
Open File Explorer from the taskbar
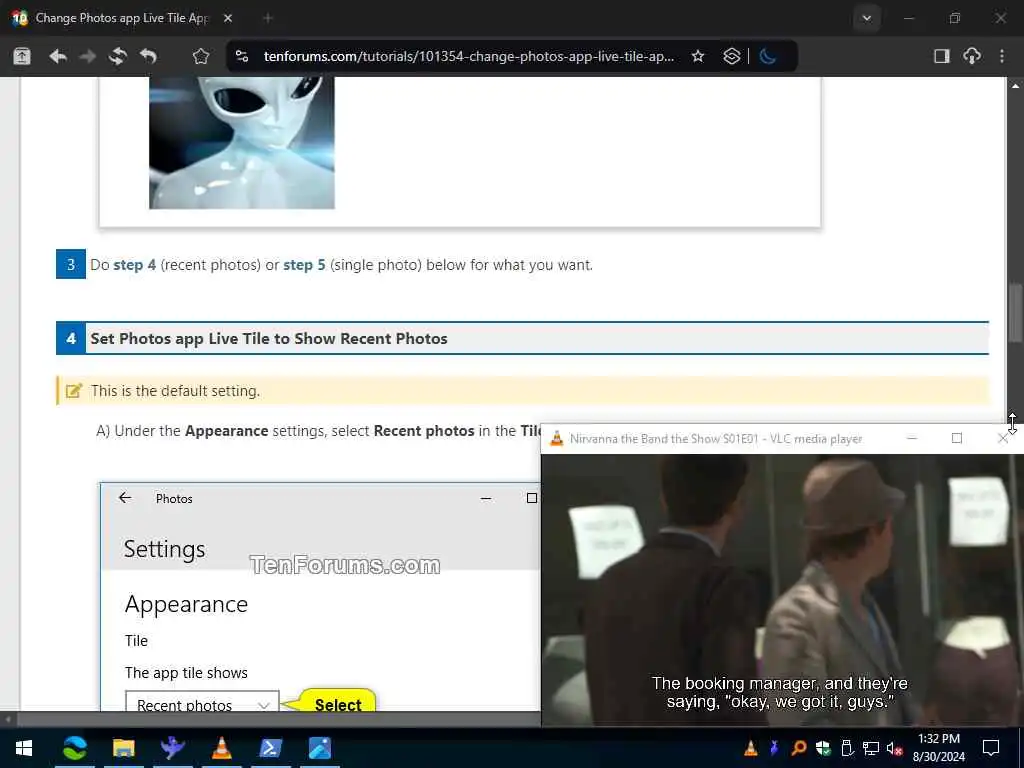[123, 748]
